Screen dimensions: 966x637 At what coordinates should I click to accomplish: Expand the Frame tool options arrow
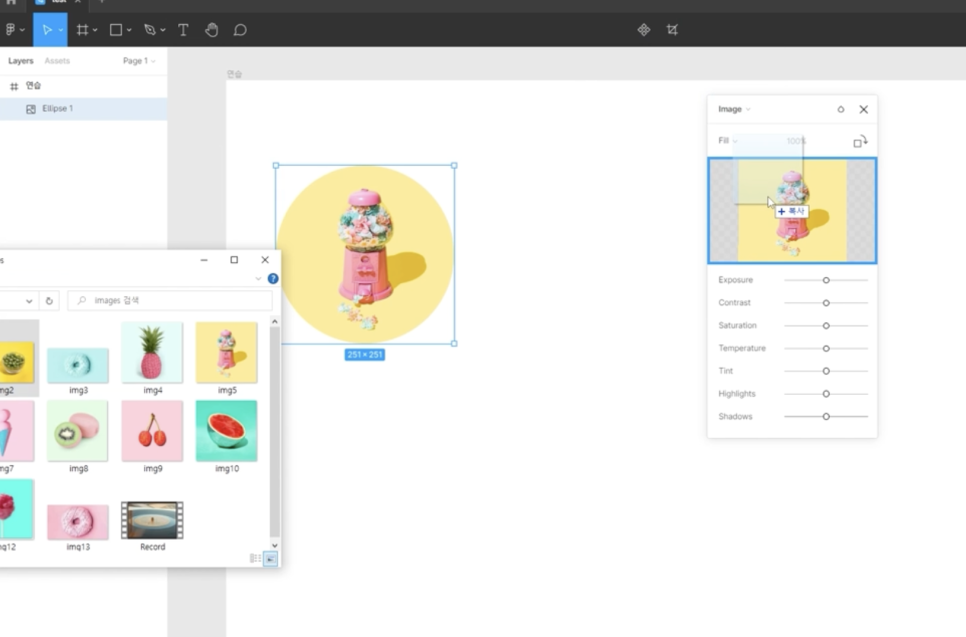click(x=95, y=30)
